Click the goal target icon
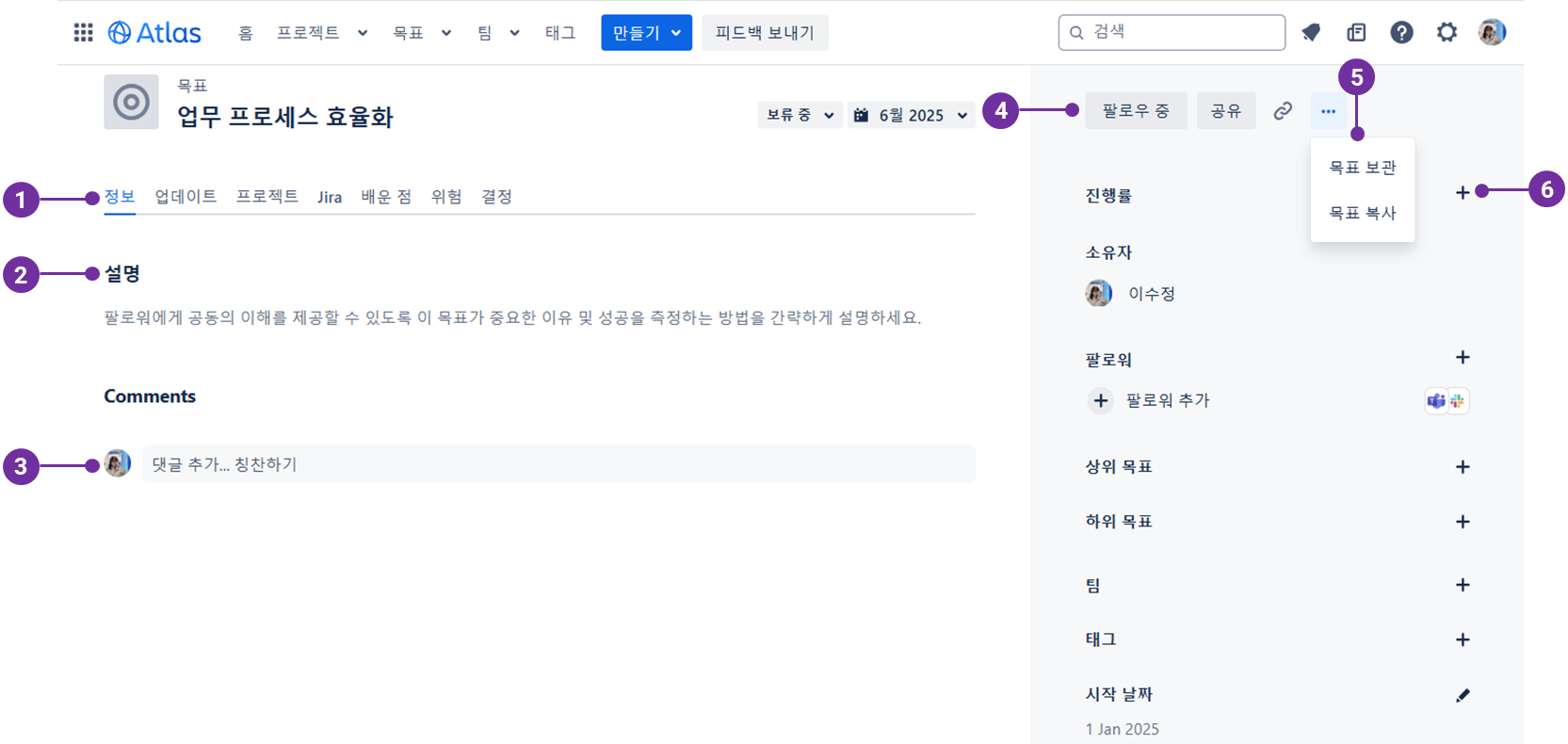The height and width of the screenshot is (744, 1568). click(131, 102)
